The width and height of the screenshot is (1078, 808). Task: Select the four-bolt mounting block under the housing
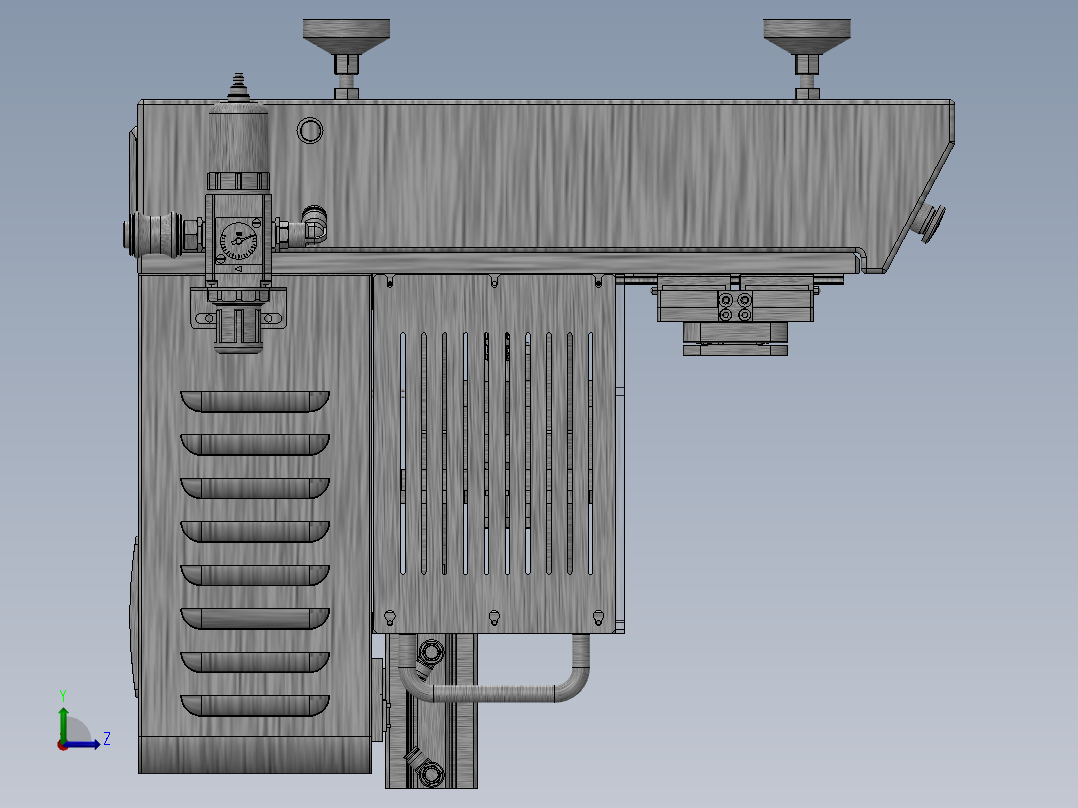pyautogui.click(x=735, y=307)
